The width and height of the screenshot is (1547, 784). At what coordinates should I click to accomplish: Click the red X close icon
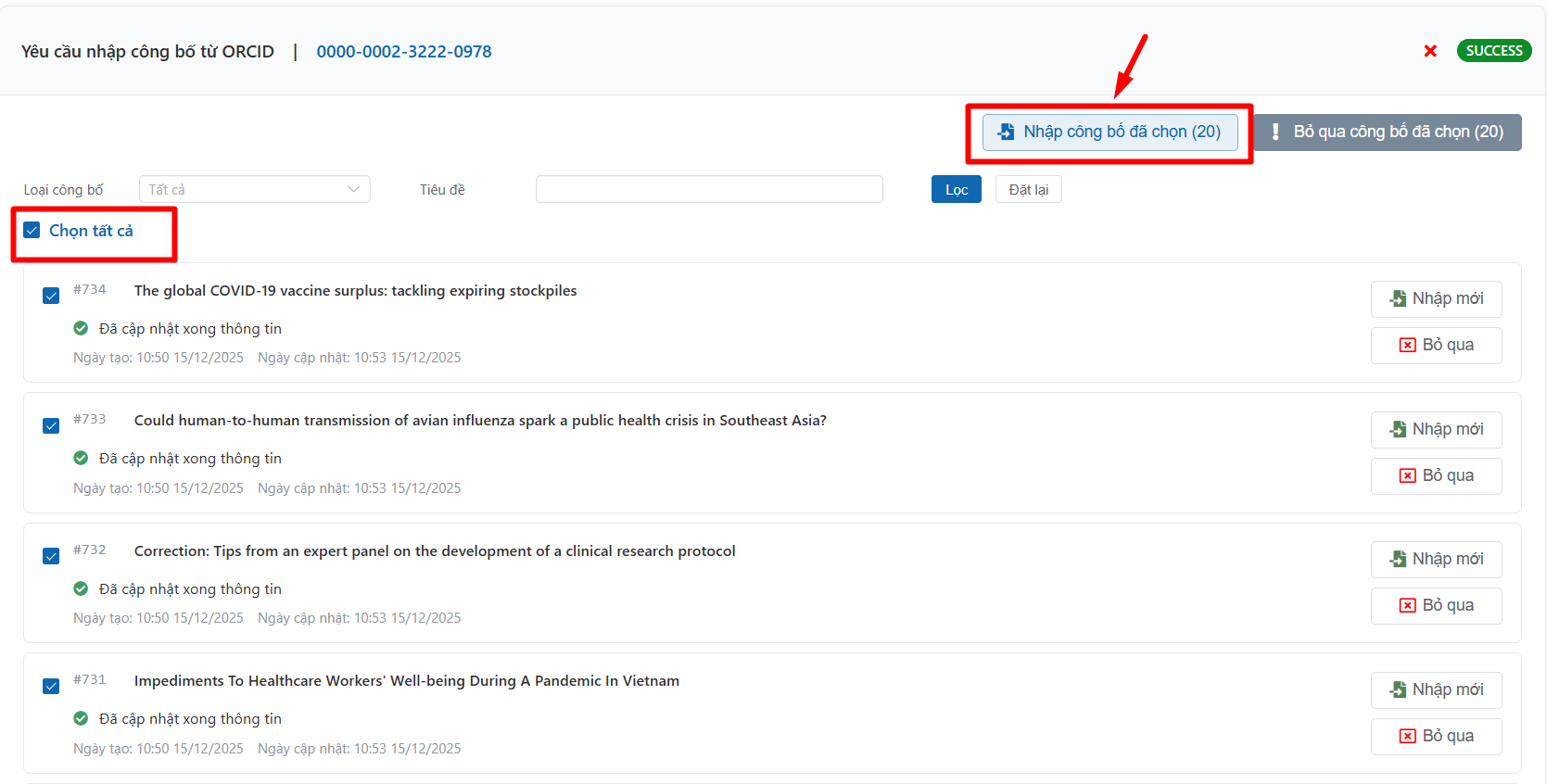pyautogui.click(x=1430, y=51)
